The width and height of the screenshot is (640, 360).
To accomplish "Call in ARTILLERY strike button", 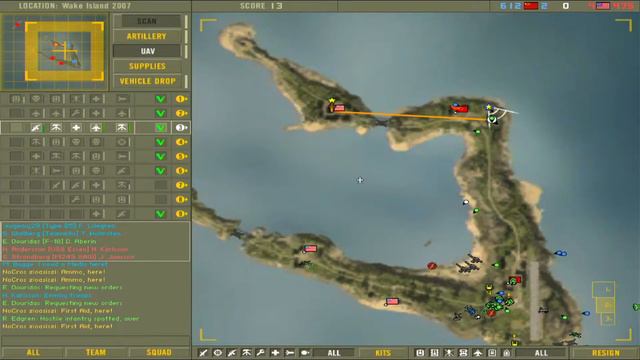I will pyautogui.click(x=147, y=36).
